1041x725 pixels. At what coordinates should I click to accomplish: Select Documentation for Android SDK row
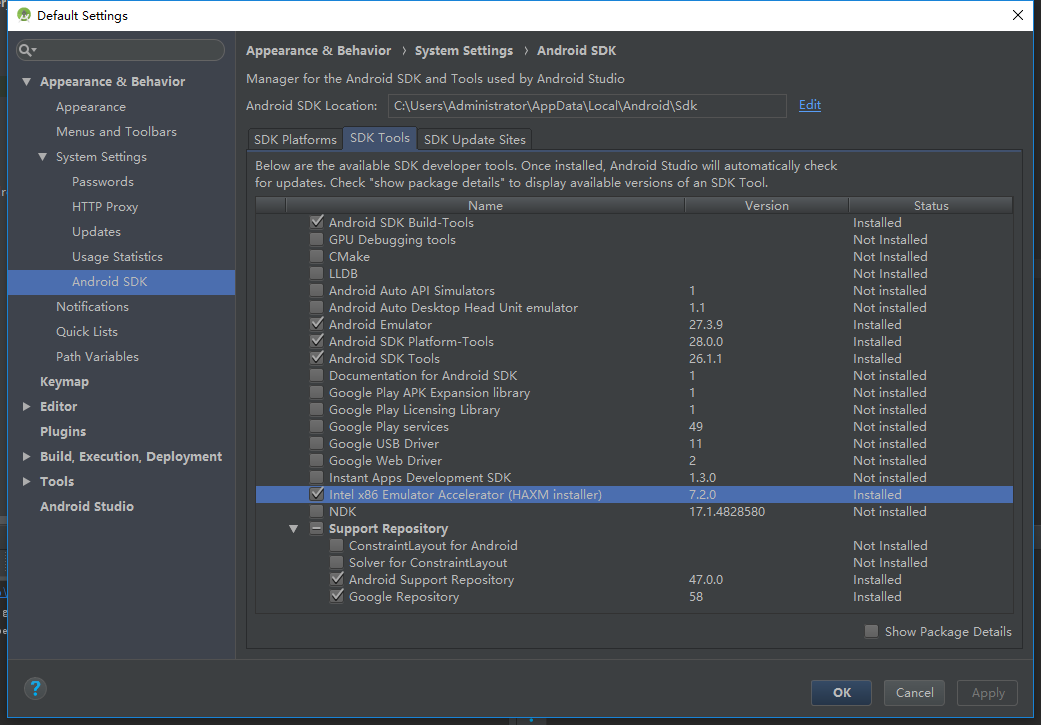coord(634,376)
